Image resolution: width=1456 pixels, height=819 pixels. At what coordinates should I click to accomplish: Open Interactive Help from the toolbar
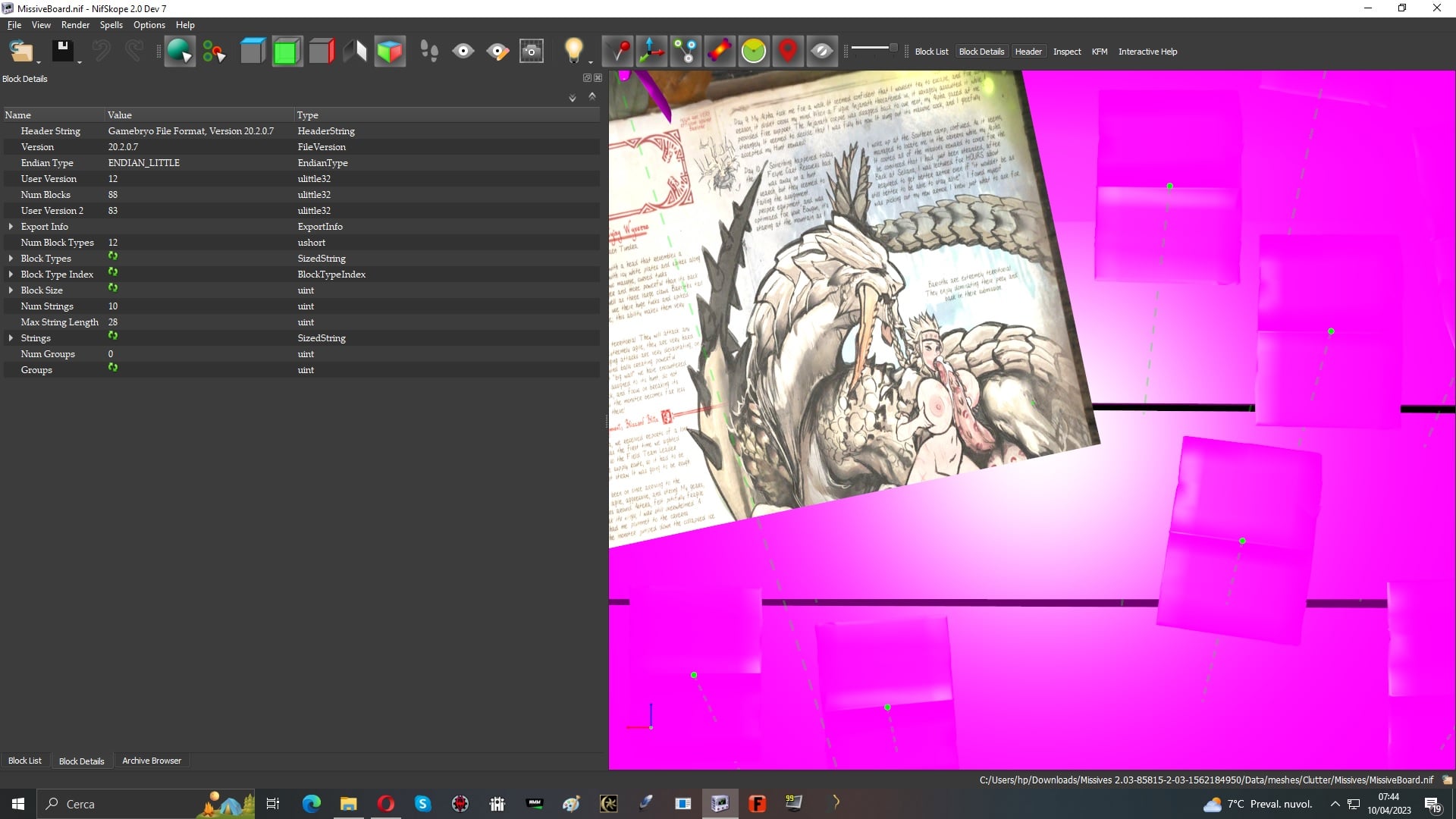point(1147,52)
